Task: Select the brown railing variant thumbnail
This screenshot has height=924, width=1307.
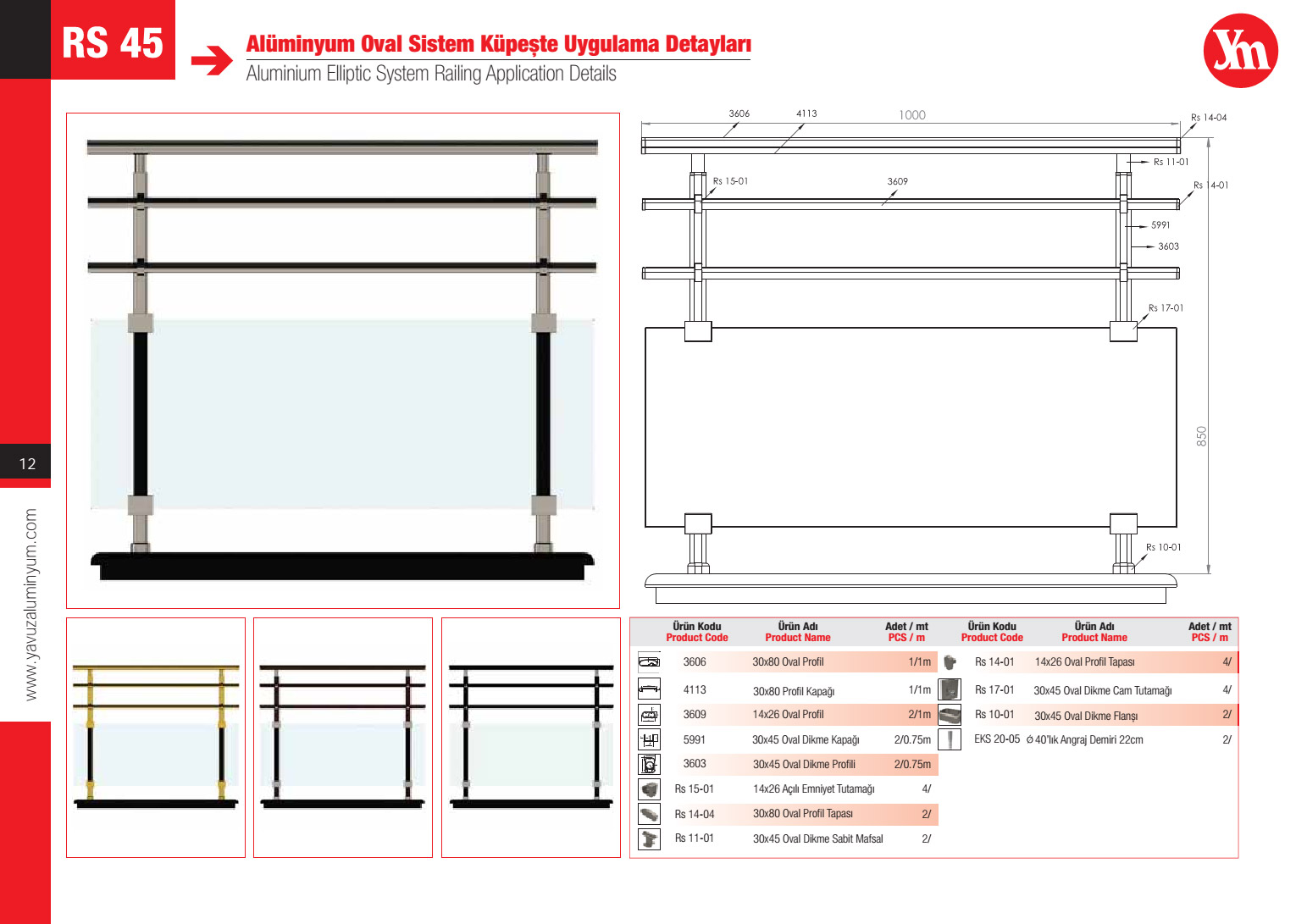Action: pos(343,737)
